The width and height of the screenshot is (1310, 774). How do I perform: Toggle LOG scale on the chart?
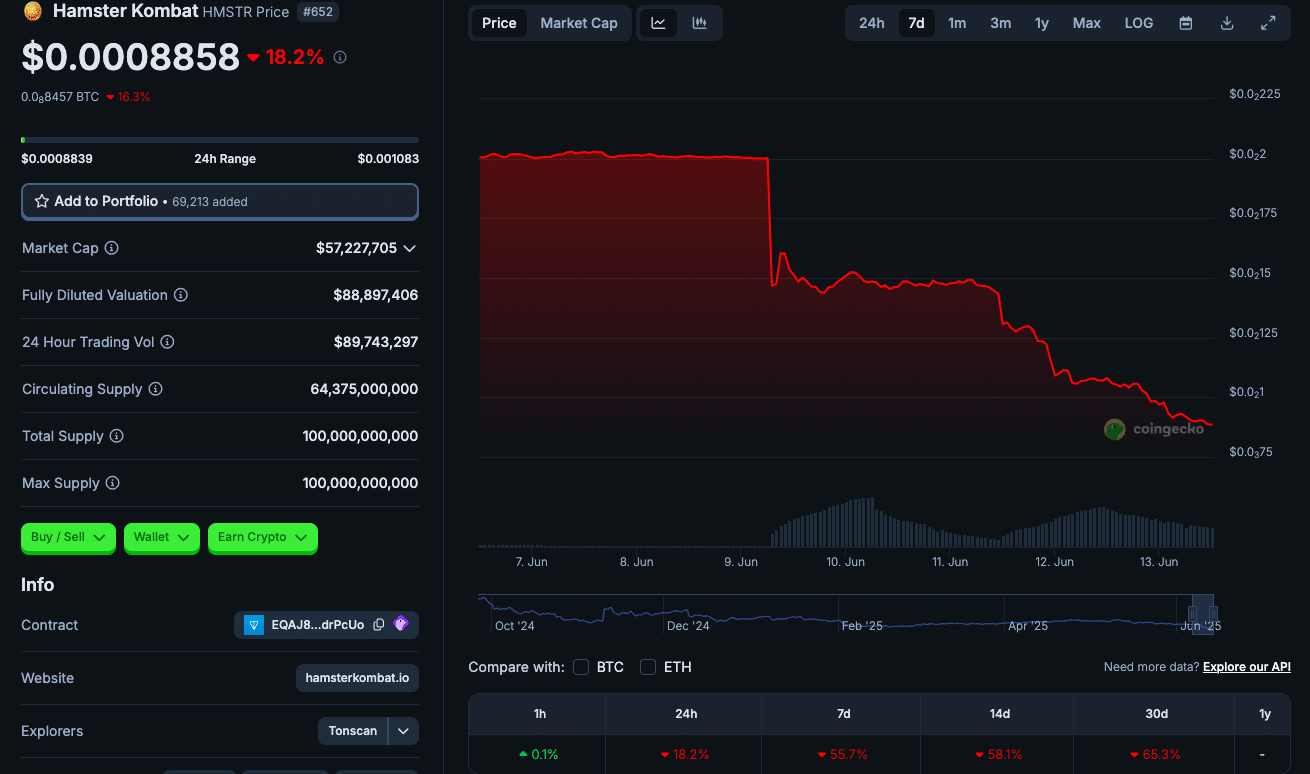[1139, 23]
